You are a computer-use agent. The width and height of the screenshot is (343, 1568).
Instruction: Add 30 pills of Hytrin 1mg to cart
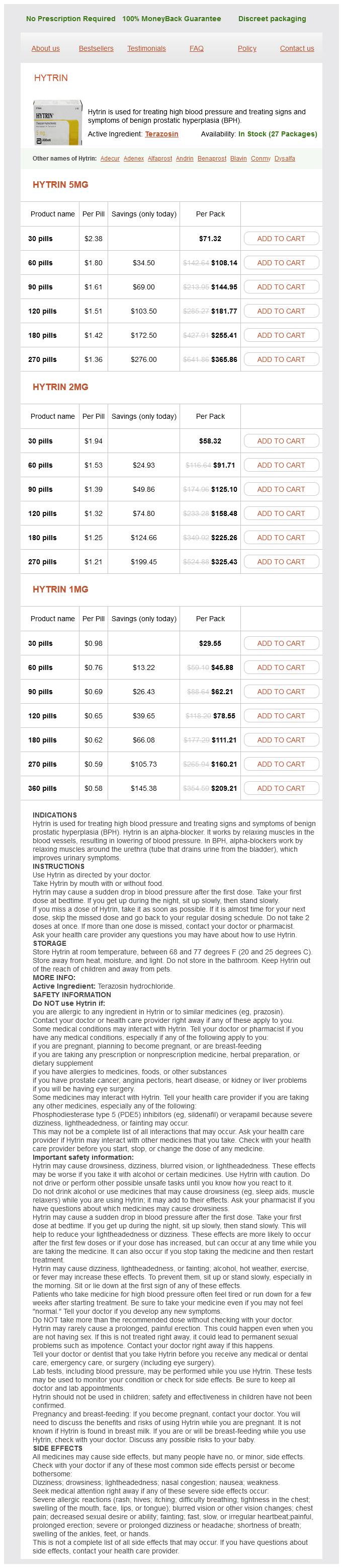click(x=281, y=643)
